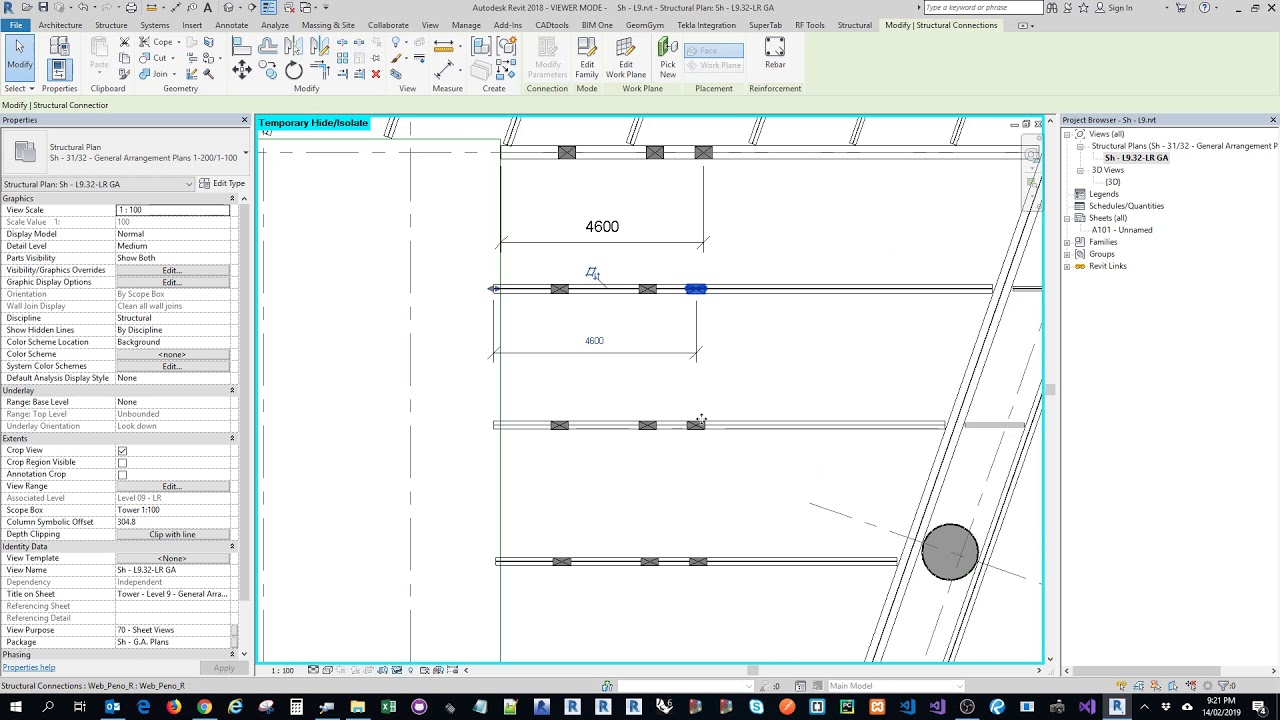Open Properties help link
The image size is (1280, 720).
pyautogui.click(x=29, y=667)
